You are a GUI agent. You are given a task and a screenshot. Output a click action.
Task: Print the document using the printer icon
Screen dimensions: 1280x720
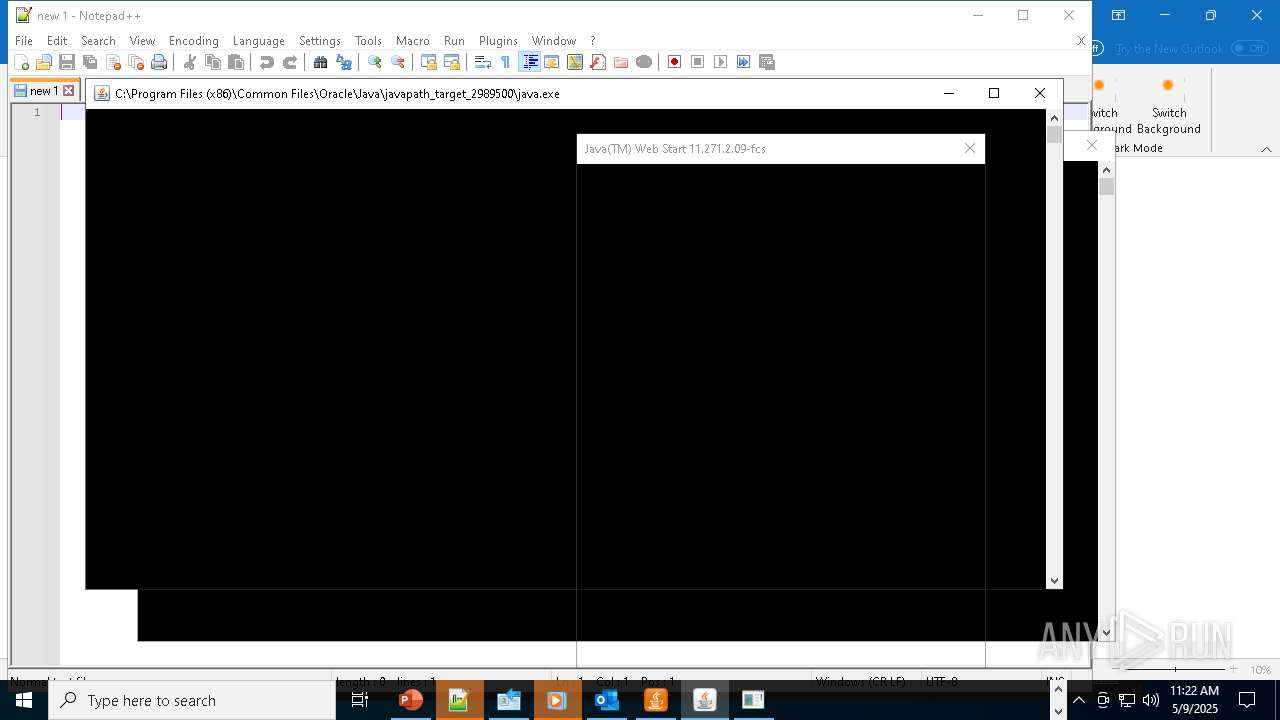point(159,62)
